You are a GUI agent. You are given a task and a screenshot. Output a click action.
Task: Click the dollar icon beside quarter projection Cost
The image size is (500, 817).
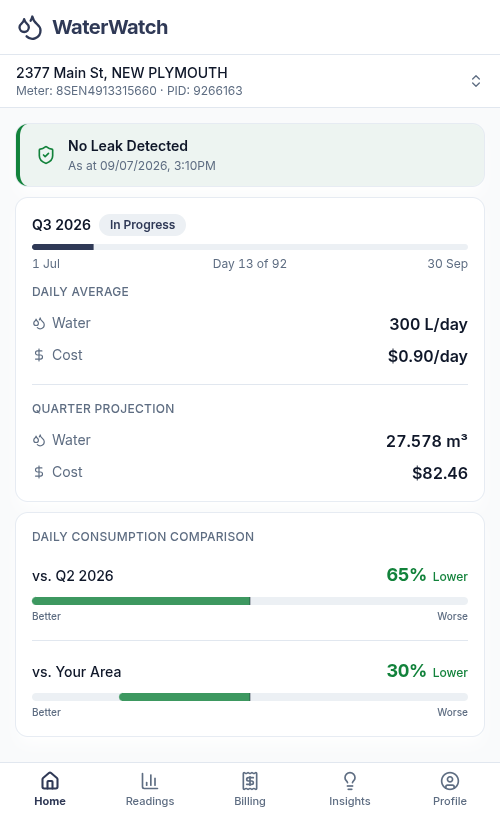point(39,472)
